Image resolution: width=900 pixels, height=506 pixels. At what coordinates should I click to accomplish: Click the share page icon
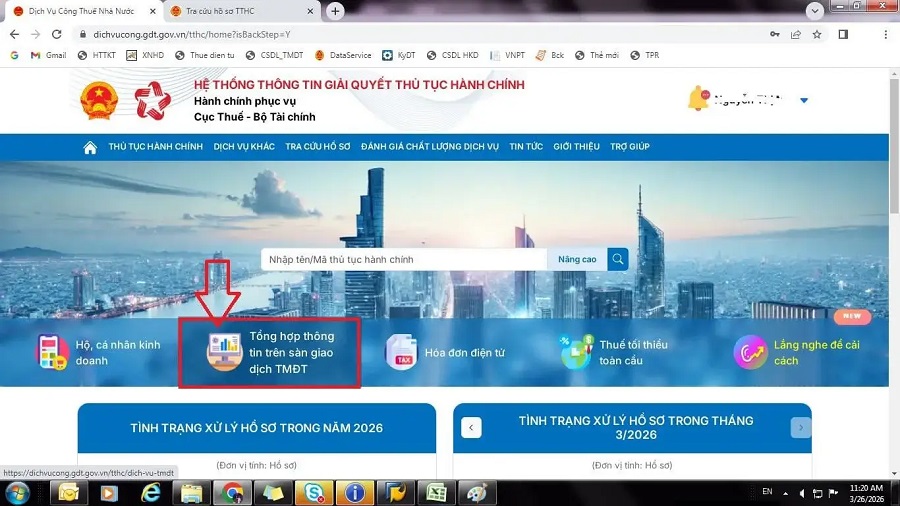pos(796,34)
